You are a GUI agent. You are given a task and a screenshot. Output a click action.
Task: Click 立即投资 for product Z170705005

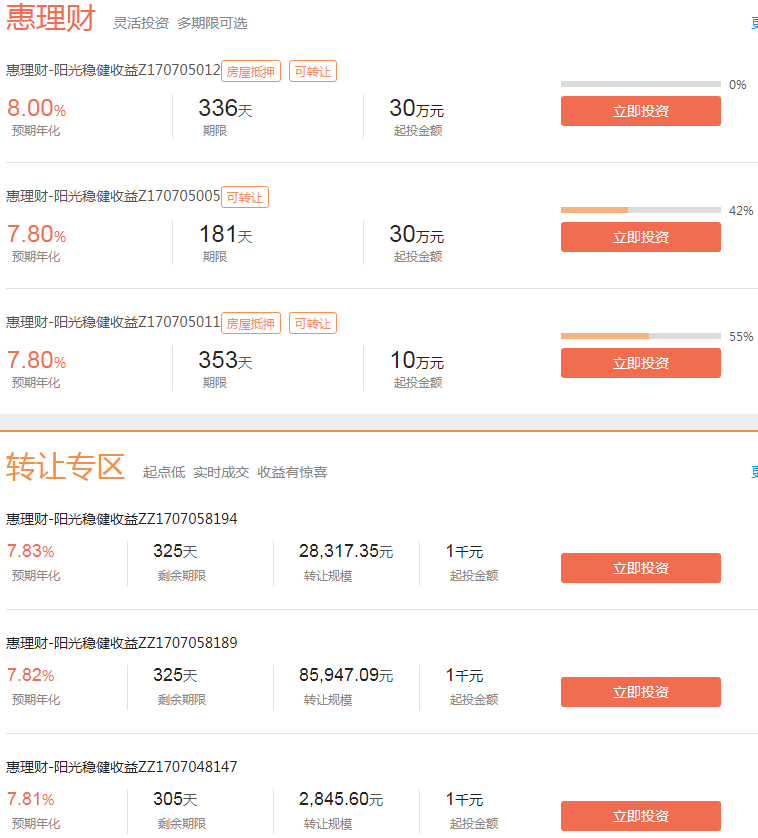(x=640, y=237)
